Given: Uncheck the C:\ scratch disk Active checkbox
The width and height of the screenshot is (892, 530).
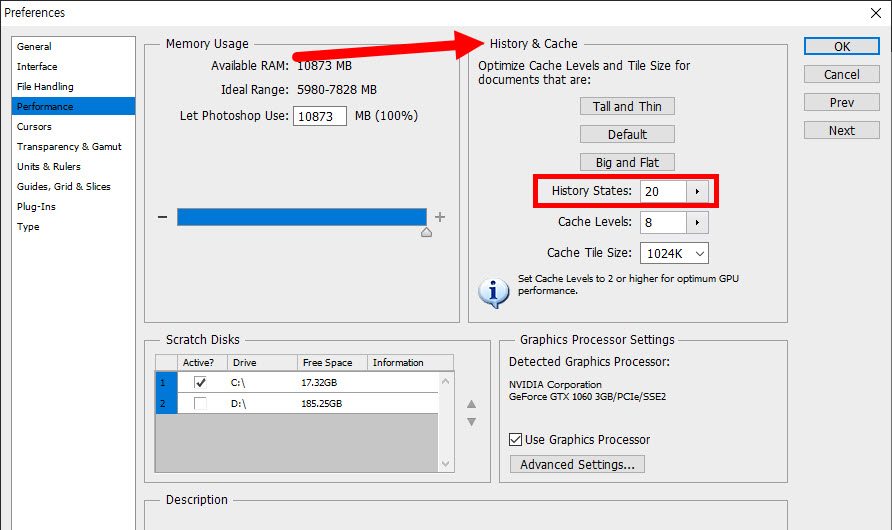Looking at the screenshot, I should (200, 382).
